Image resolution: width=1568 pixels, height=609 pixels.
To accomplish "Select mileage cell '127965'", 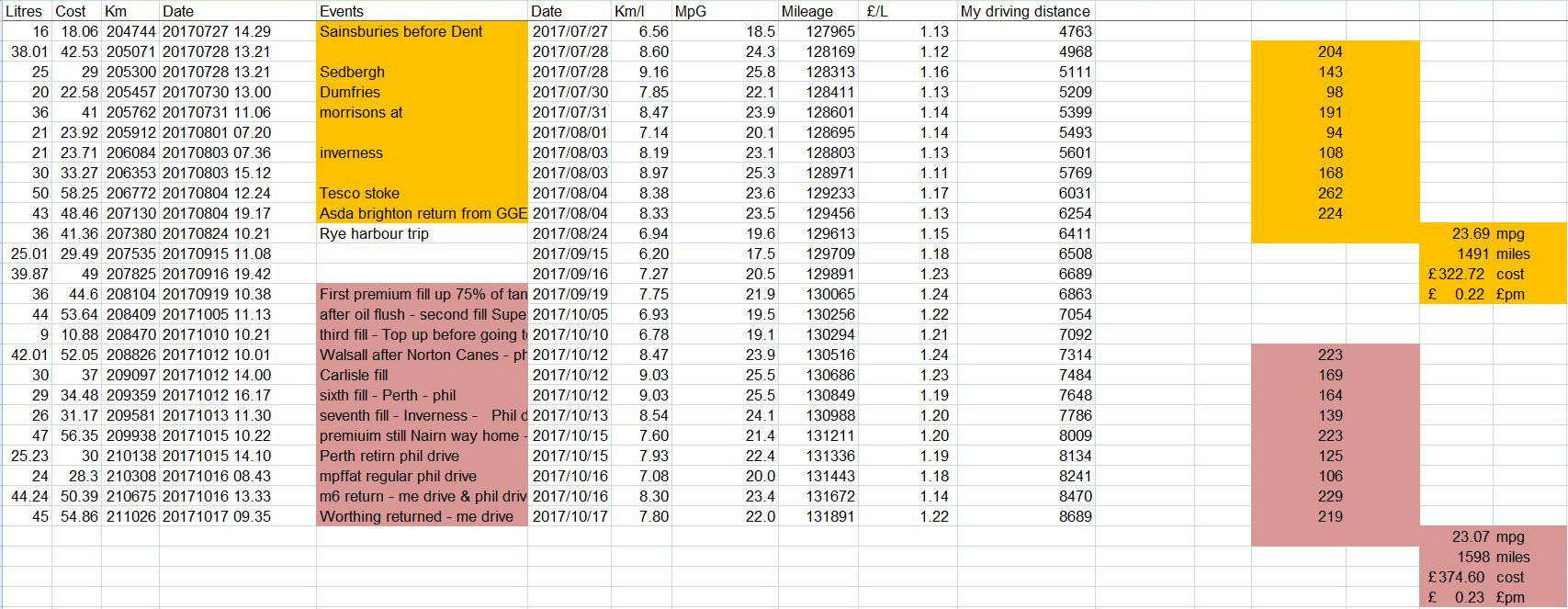I will click(x=818, y=31).
